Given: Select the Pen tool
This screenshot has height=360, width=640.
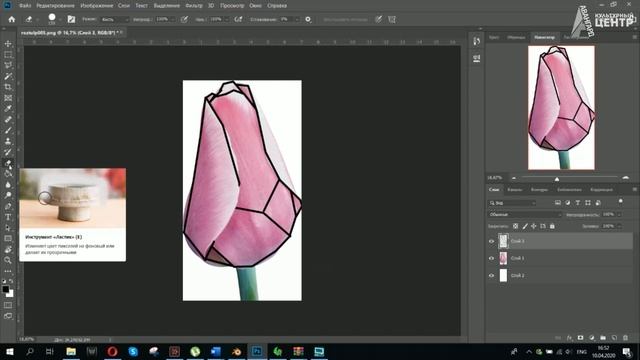Looking at the screenshot, I should tap(8, 206).
